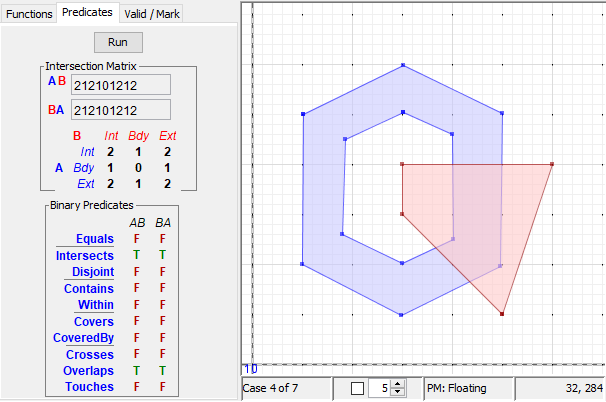The image size is (606, 402).
Task: Click the red 'Bdy' column header
Action: pos(139,136)
